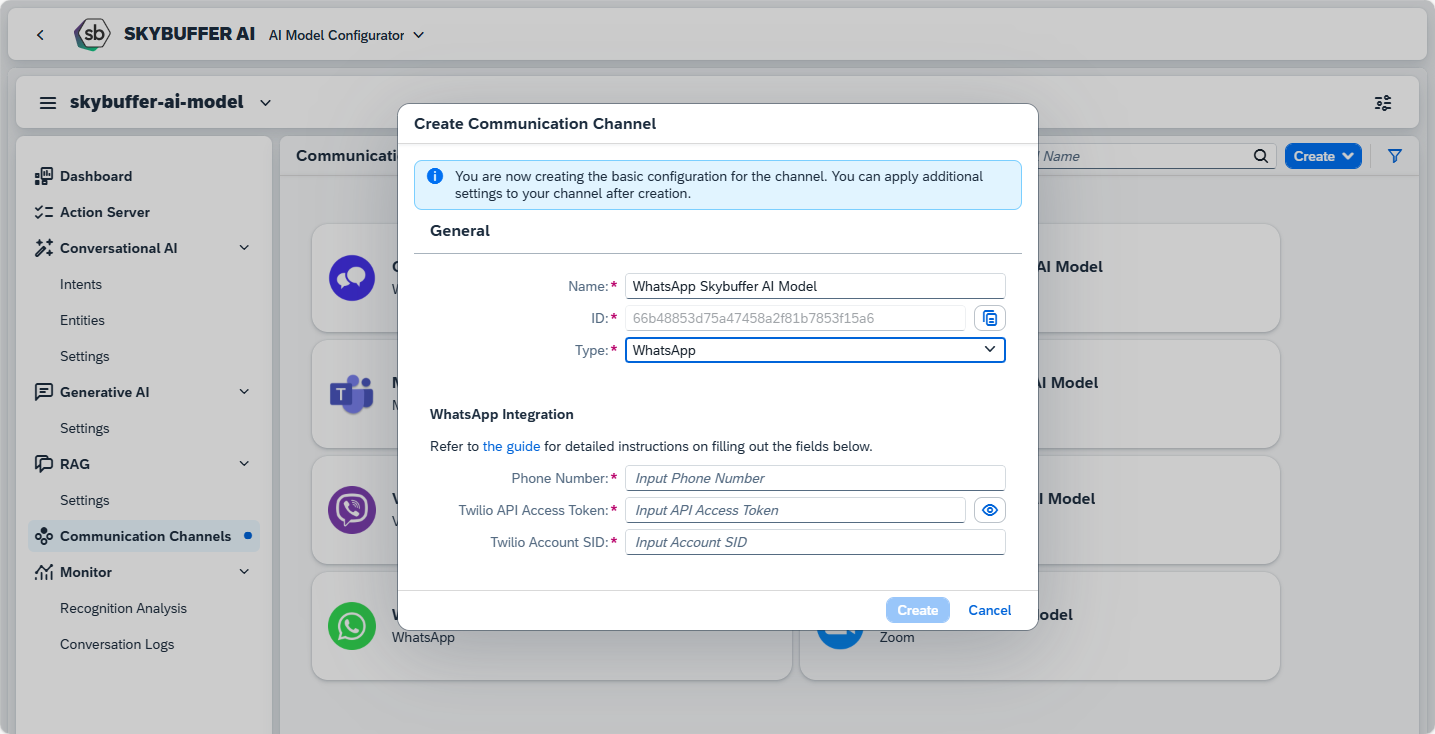Click the webchat channel icon card
The image size is (1435, 734).
click(x=352, y=278)
